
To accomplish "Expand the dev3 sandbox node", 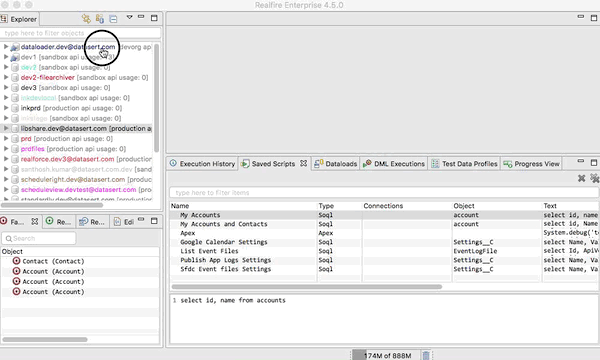I will click(x=6, y=88).
